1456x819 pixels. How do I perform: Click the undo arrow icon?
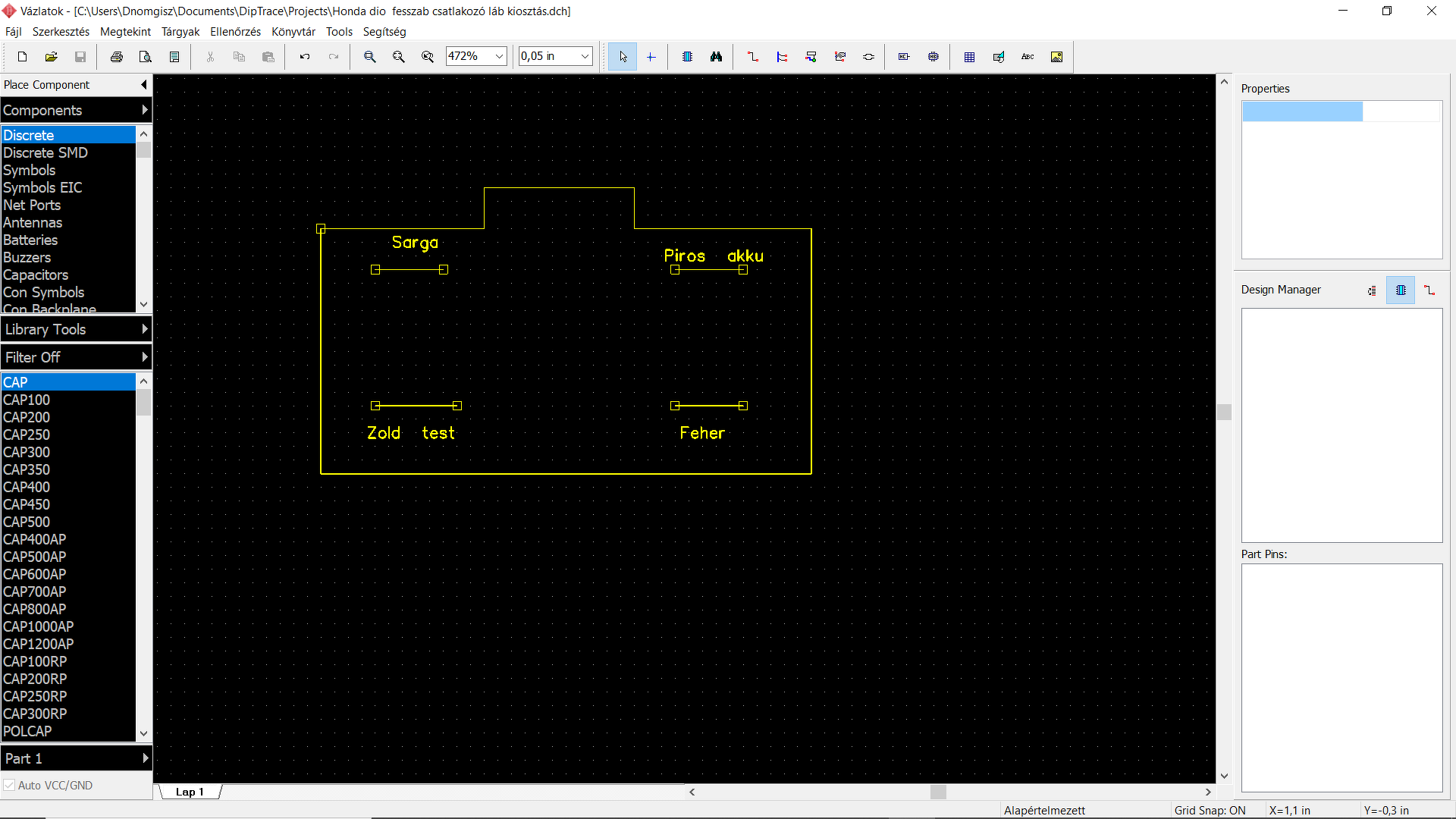pyautogui.click(x=304, y=57)
